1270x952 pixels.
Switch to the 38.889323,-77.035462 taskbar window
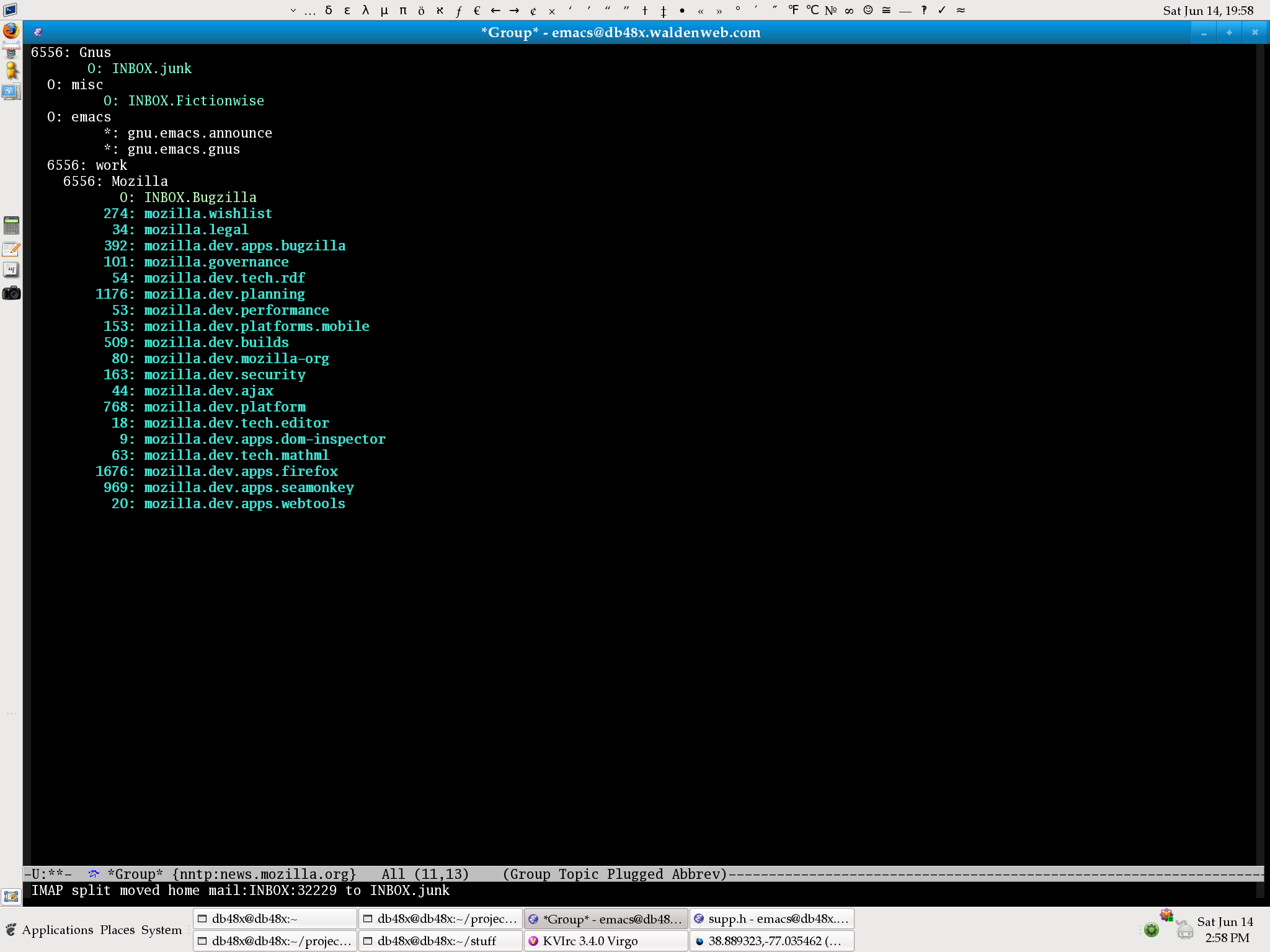tap(772, 941)
